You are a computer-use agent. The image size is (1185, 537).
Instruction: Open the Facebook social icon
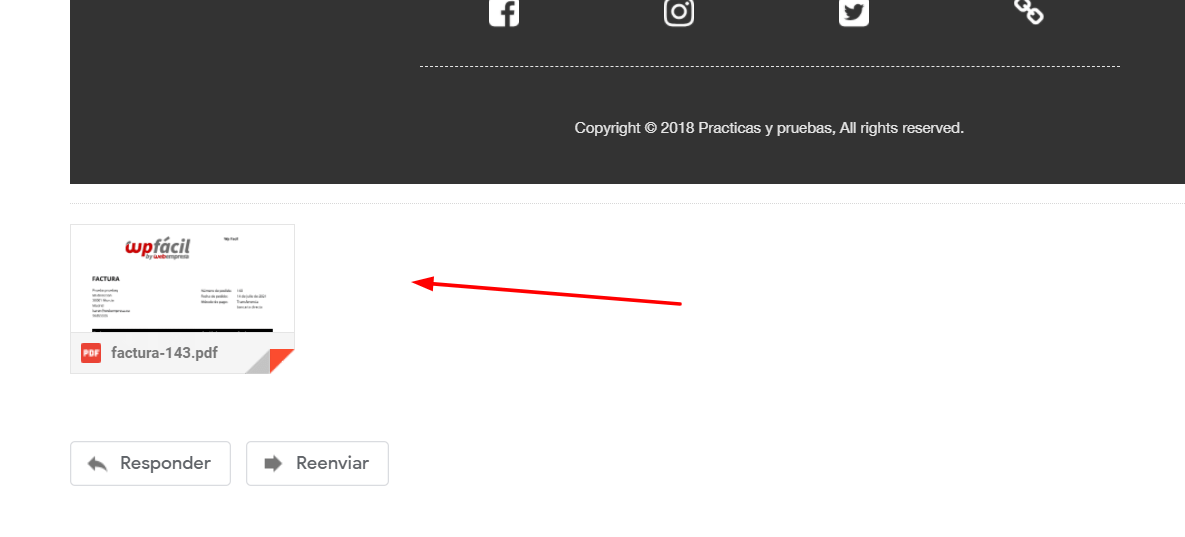coord(503,11)
